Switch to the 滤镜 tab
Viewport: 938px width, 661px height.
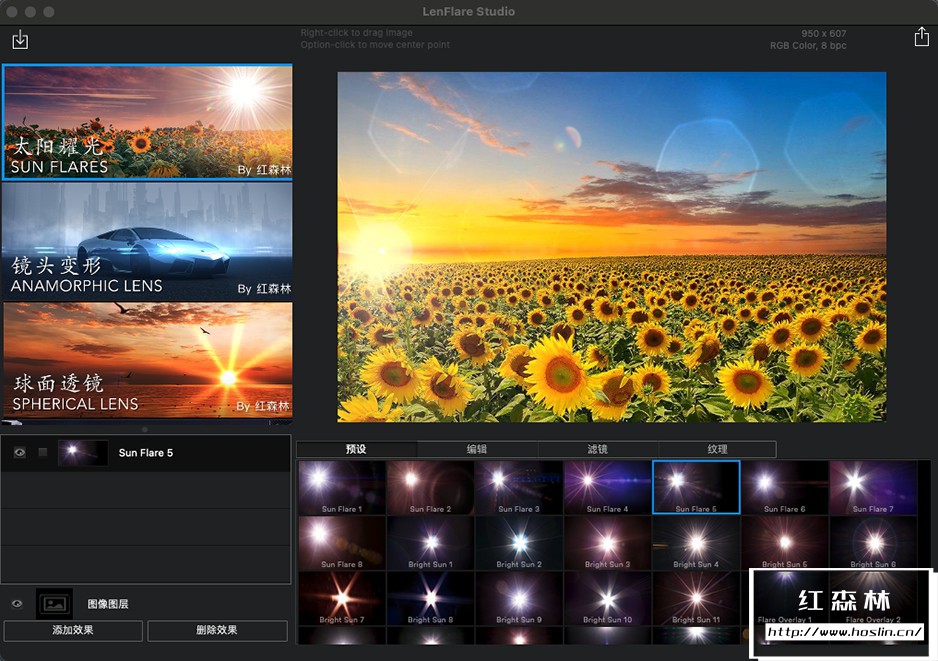point(597,449)
